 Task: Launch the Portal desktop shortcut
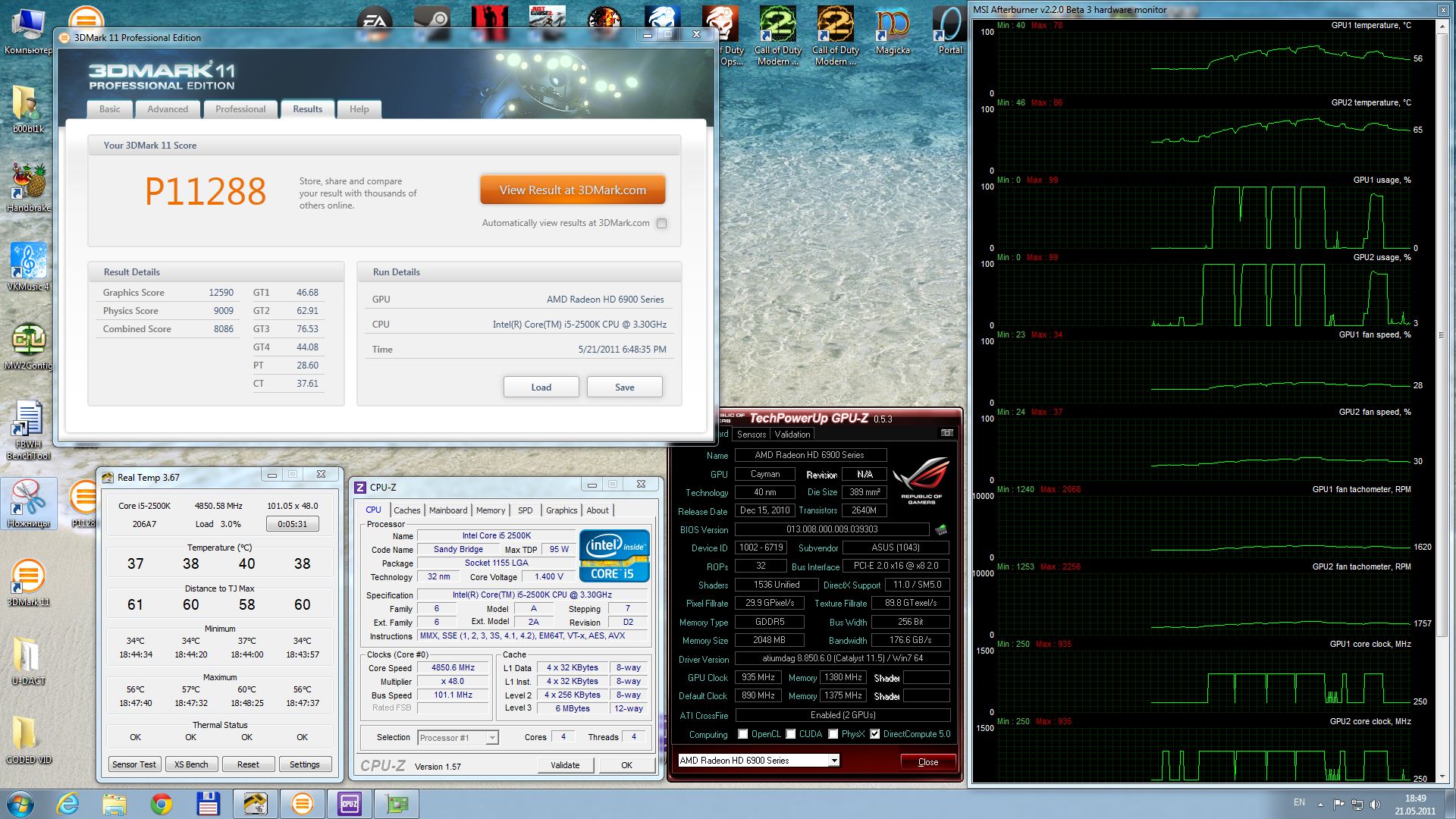(950, 32)
